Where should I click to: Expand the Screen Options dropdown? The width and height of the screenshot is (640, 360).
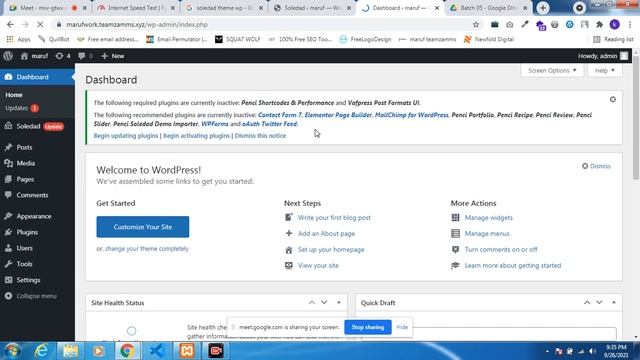point(552,70)
